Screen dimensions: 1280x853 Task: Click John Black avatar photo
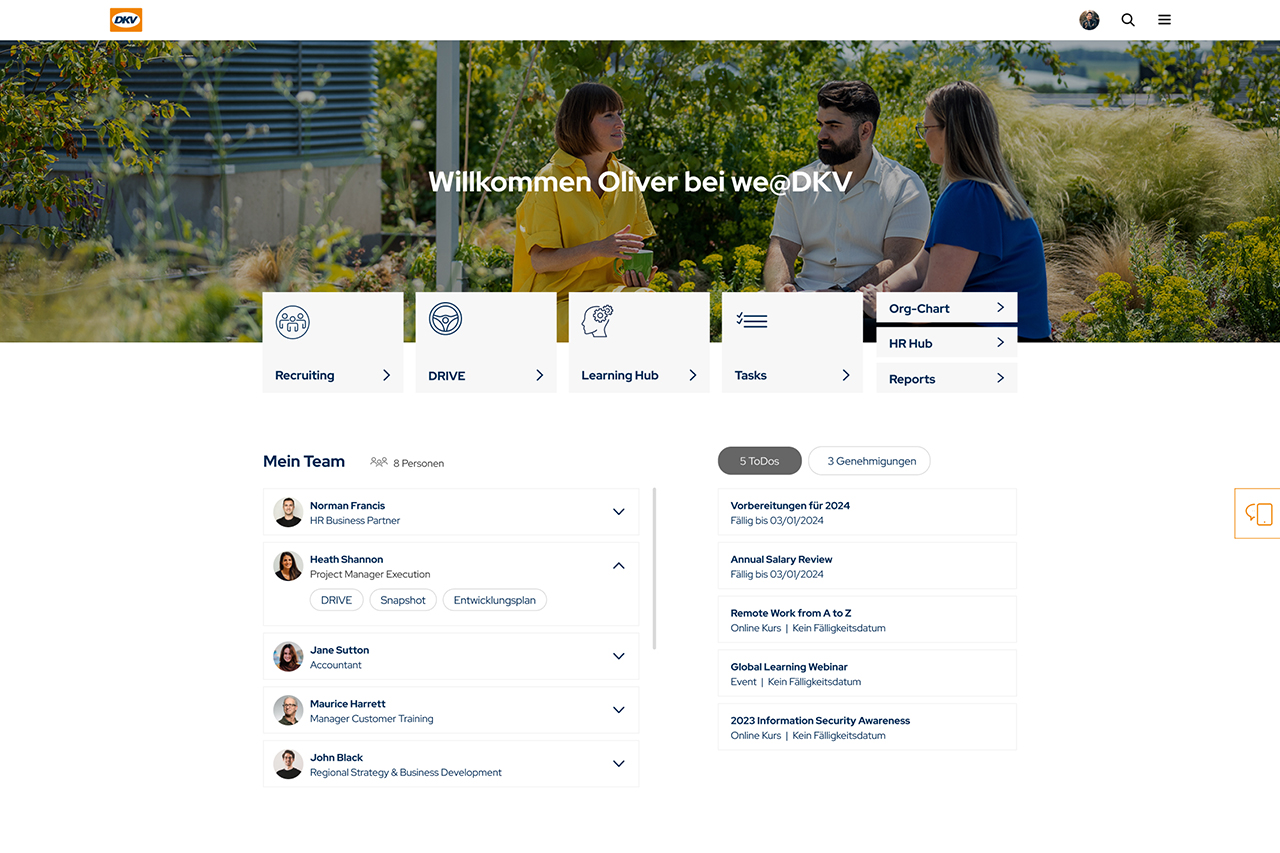pos(288,764)
